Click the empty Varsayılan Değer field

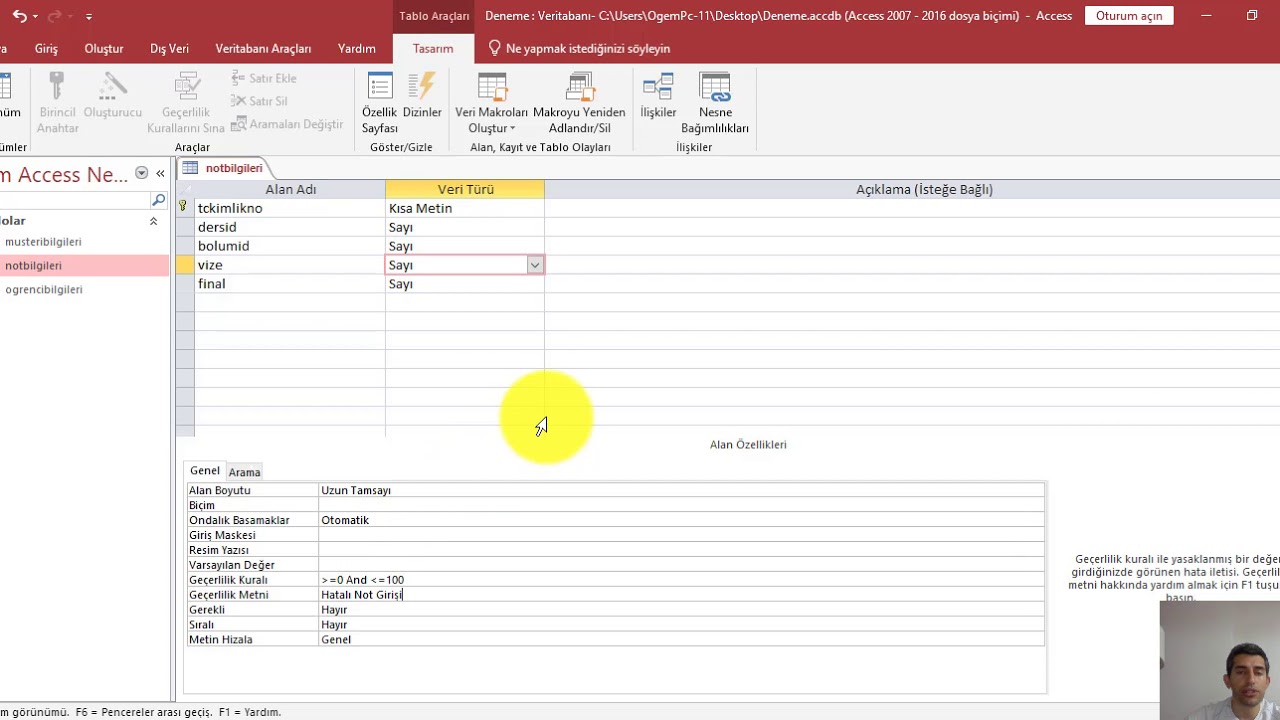[x=681, y=565]
